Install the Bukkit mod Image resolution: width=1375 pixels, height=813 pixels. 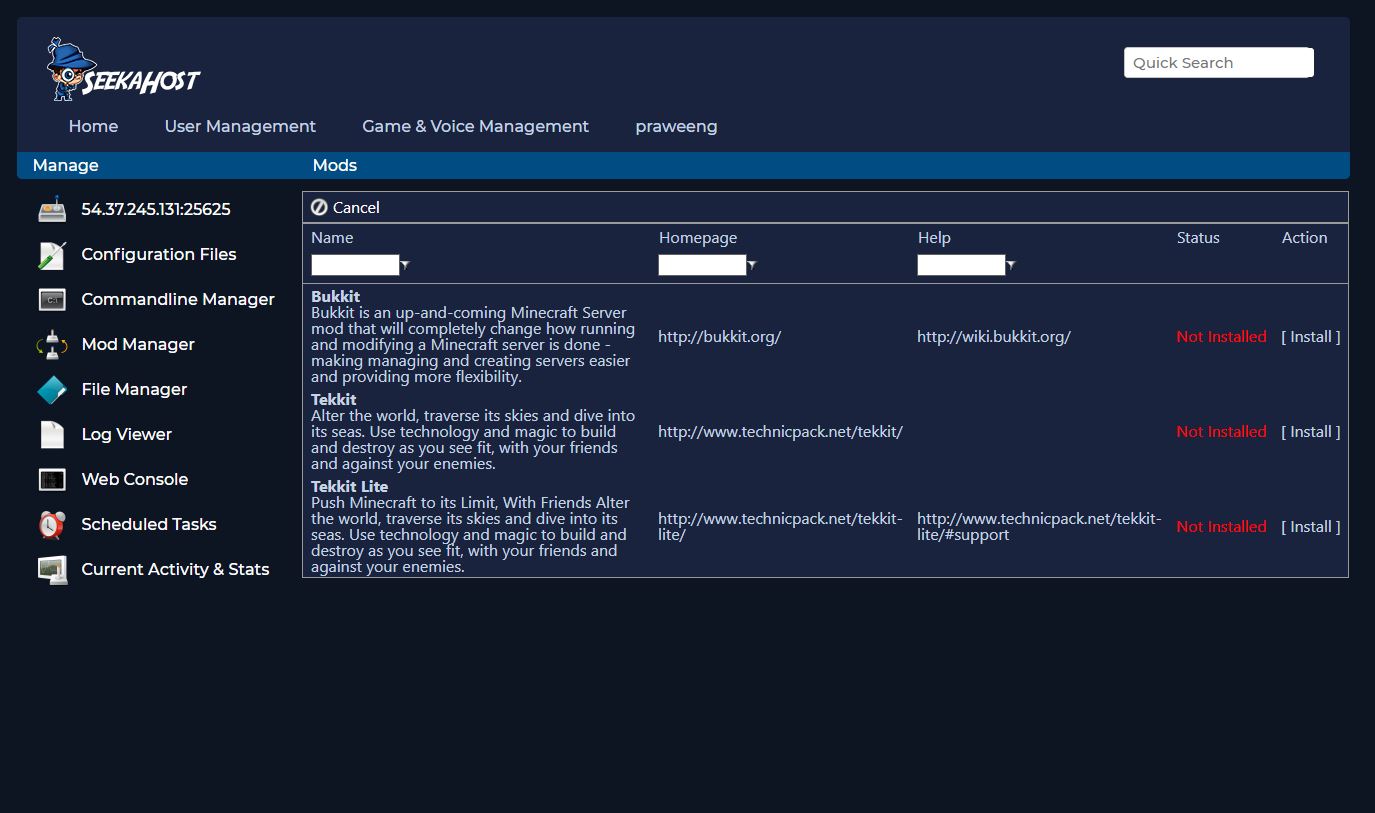pos(1311,337)
